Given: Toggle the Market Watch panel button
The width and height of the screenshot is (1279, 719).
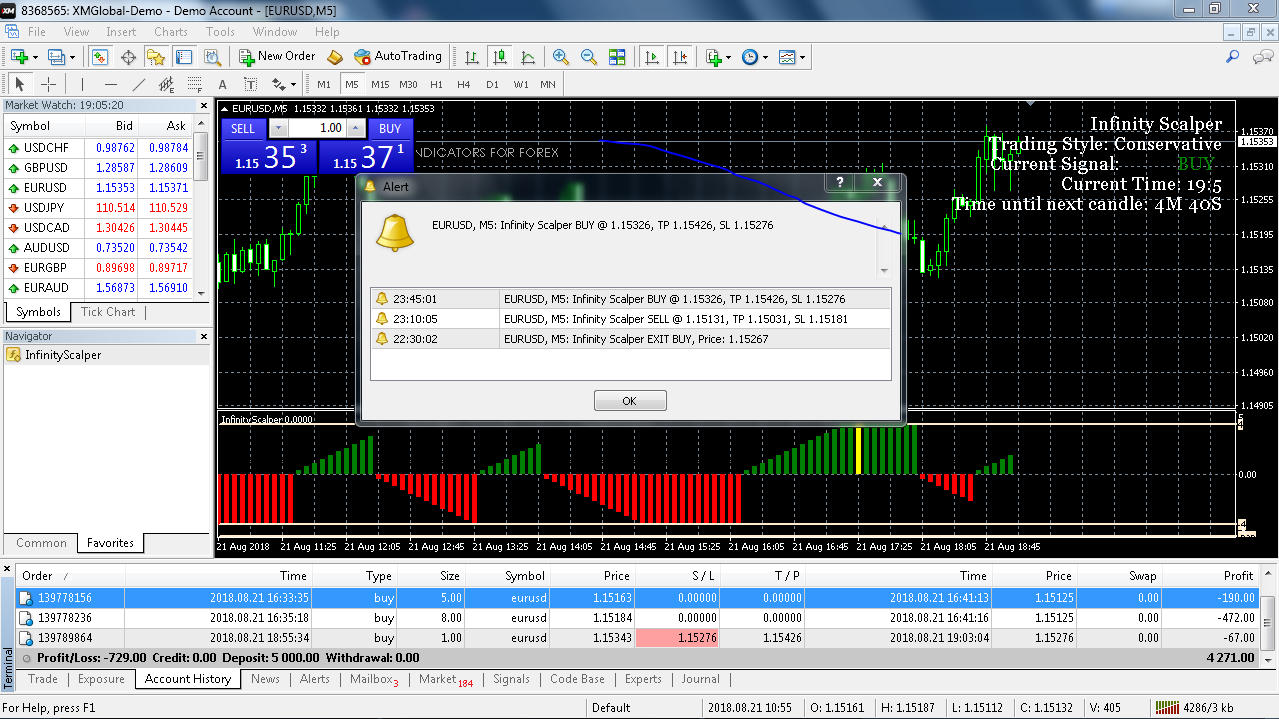Looking at the screenshot, I should [x=99, y=57].
